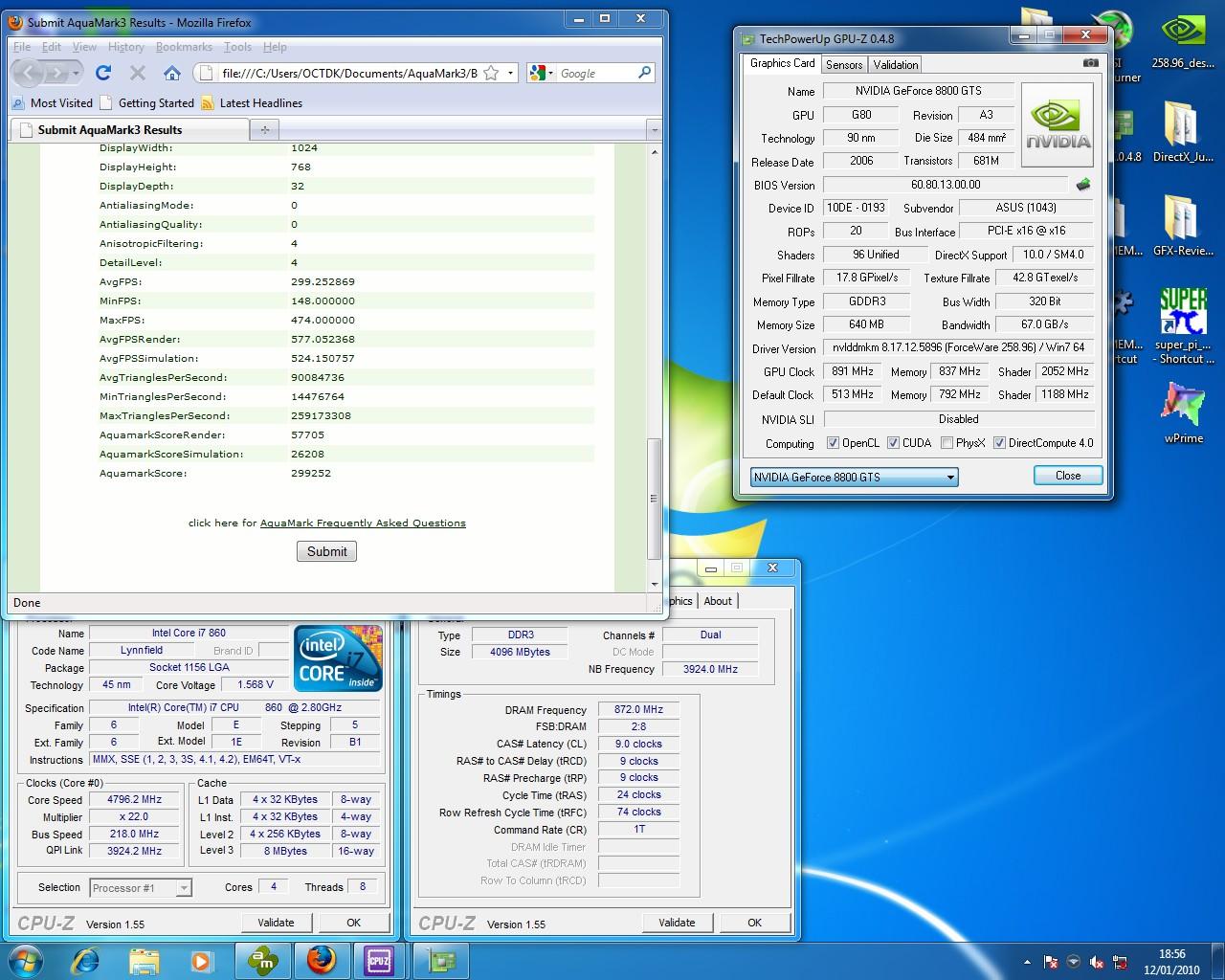Click Firefox page vertical scrollbar thumb
Screen dimensions: 1225x980
tap(655, 499)
